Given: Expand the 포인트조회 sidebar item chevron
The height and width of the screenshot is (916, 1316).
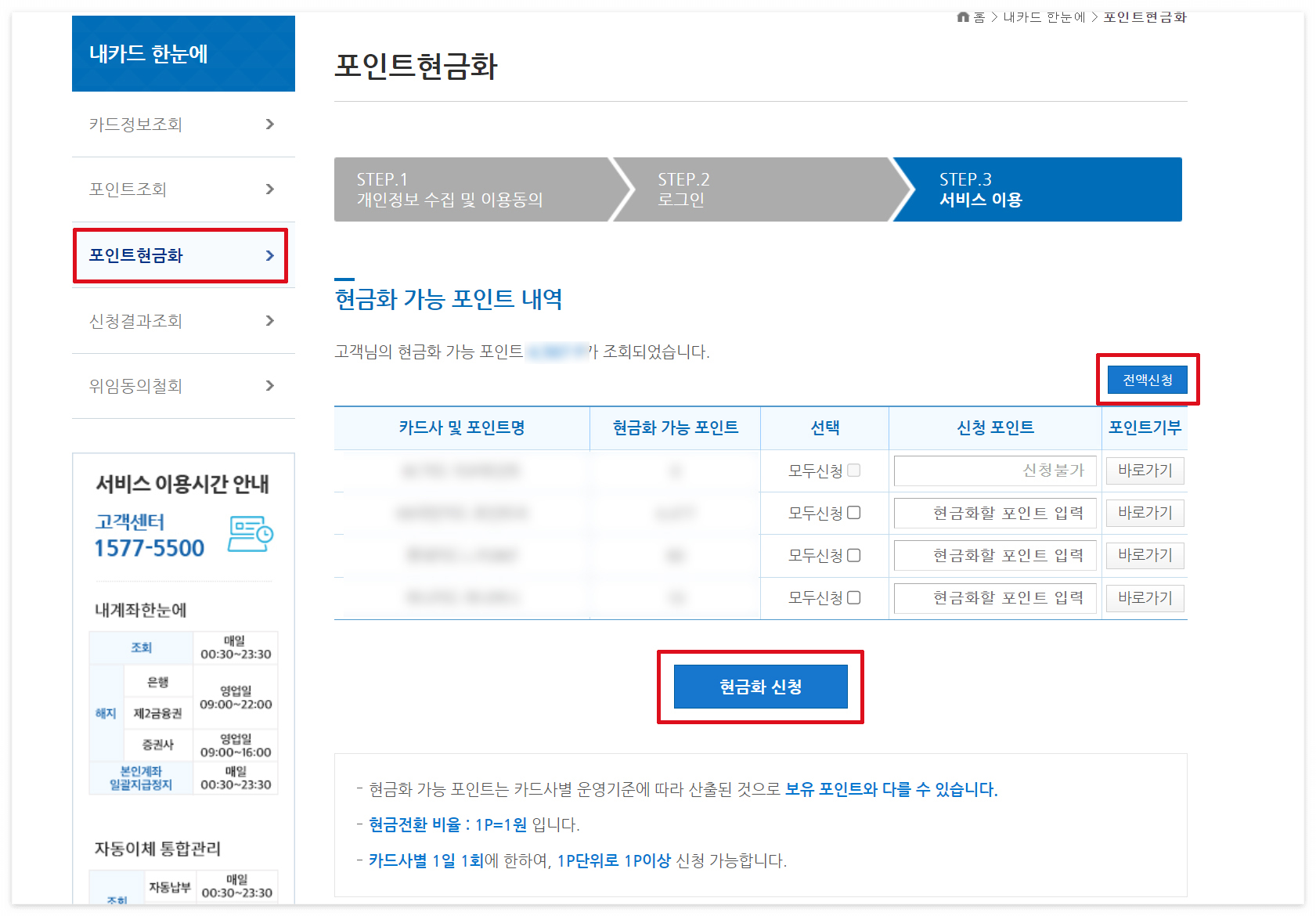Looking at the screenshot, I should 270,189.
